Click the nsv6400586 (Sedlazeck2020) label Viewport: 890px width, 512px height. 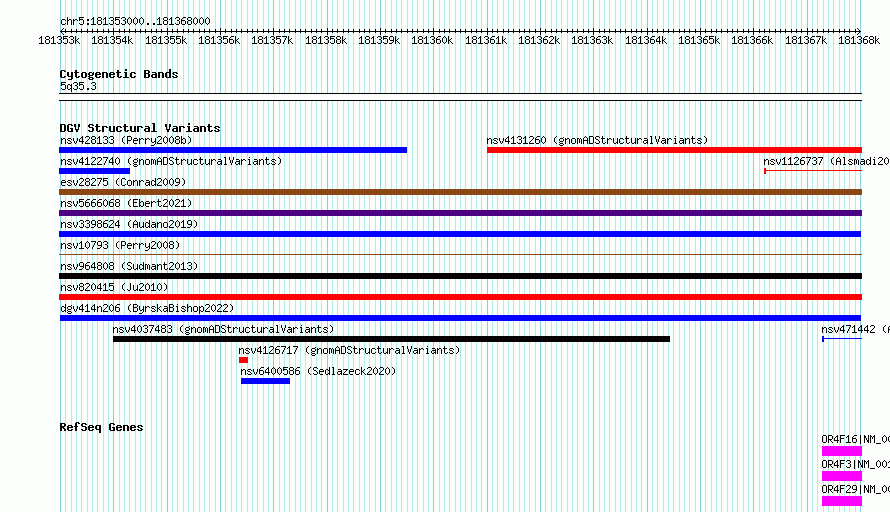(x=318, y=371)
